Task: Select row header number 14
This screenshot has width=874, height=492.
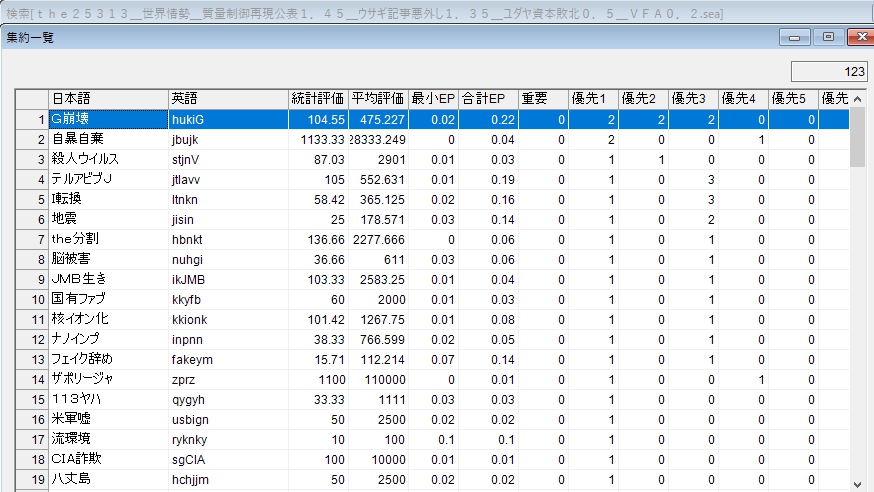Action: (32, 379)
